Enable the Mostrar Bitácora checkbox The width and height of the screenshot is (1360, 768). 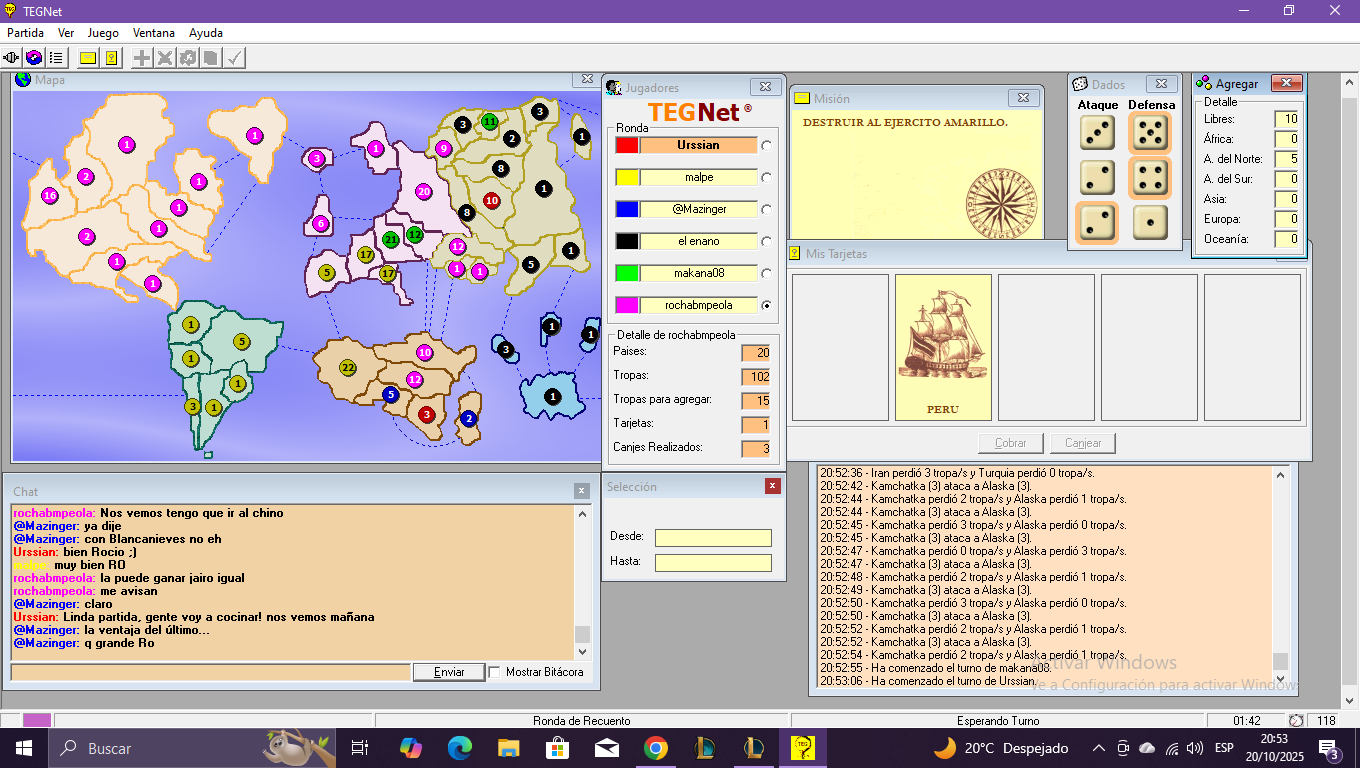495,672
